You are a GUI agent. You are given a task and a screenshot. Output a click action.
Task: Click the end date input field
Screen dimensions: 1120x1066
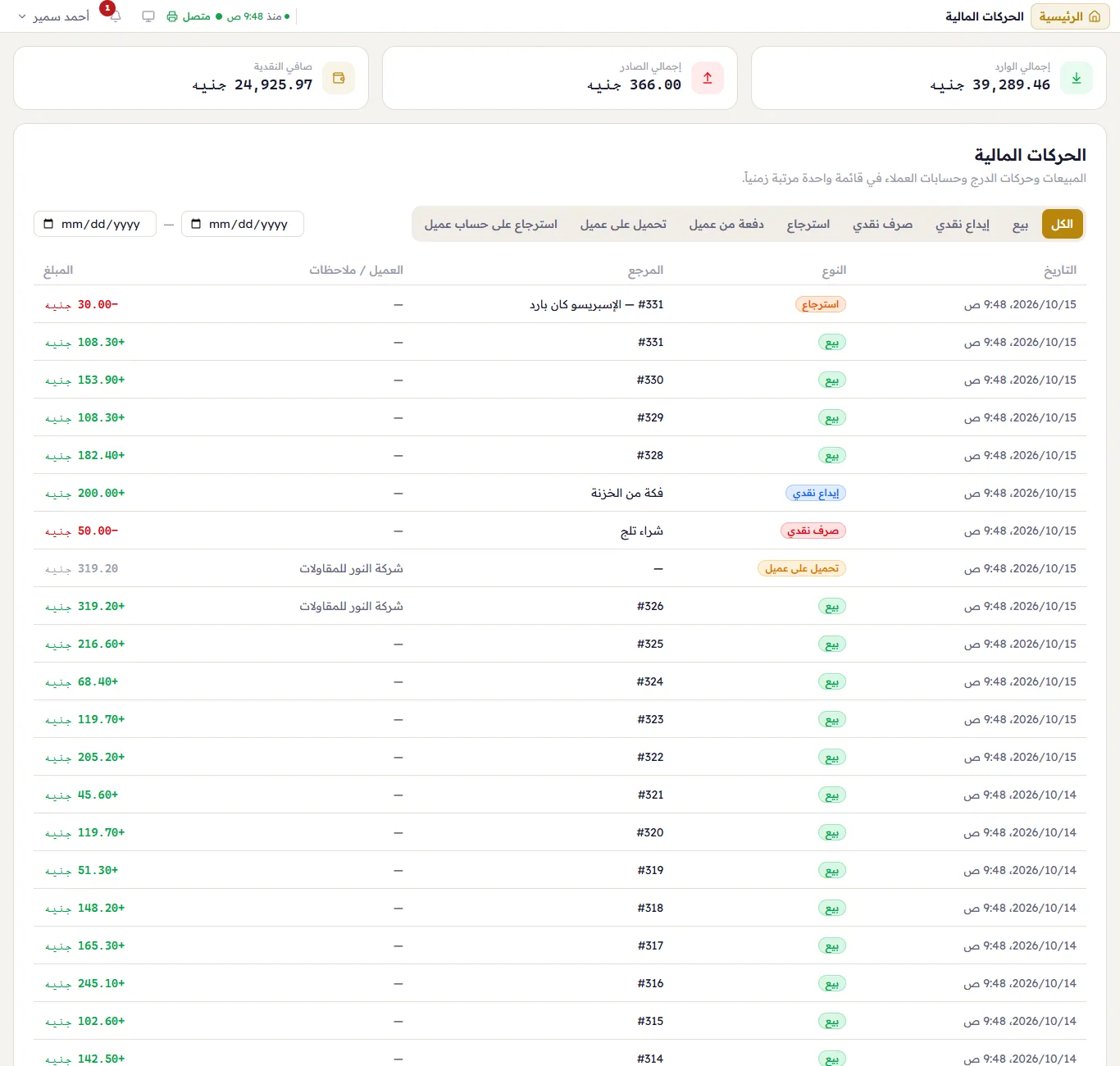pos(95,224)
